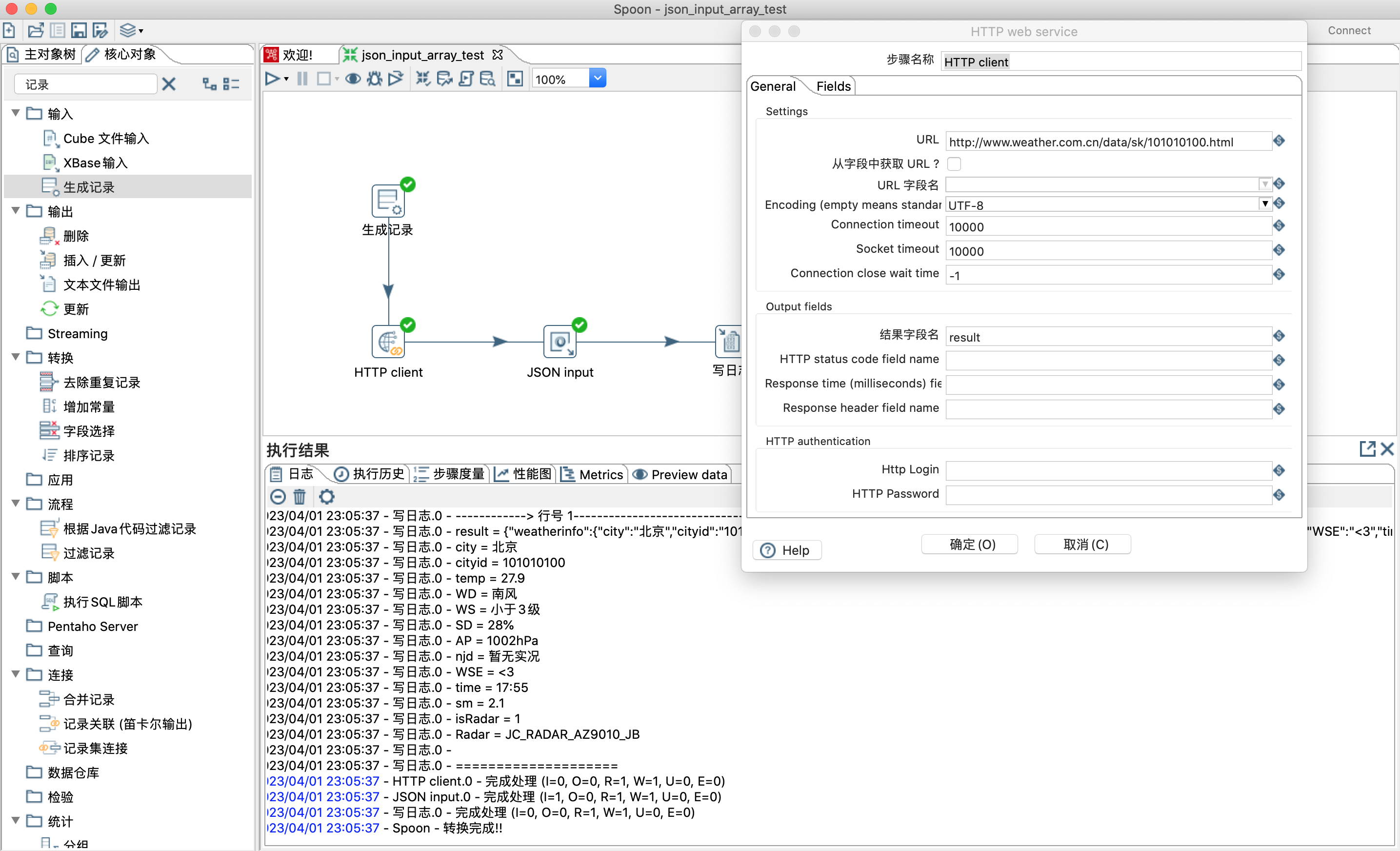Collapse the 输出 folder in tree

(x=16, y=211)
